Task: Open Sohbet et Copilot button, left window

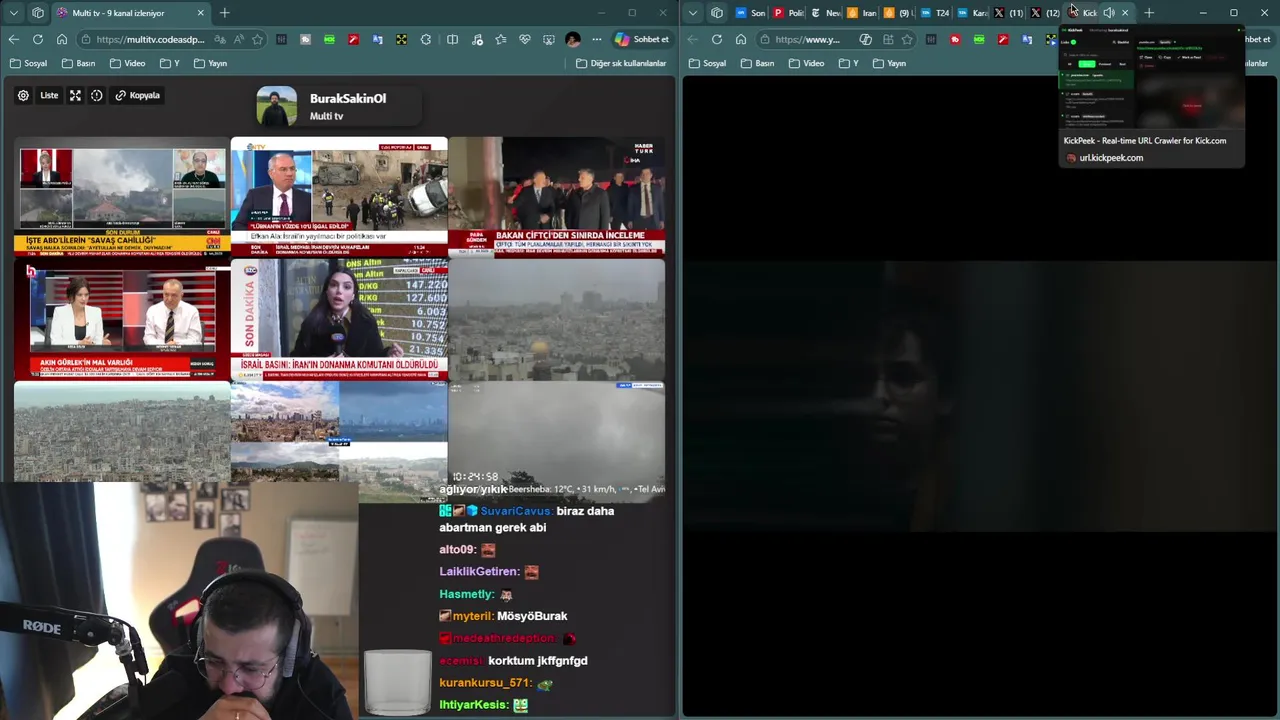Action: click(642, 40)
